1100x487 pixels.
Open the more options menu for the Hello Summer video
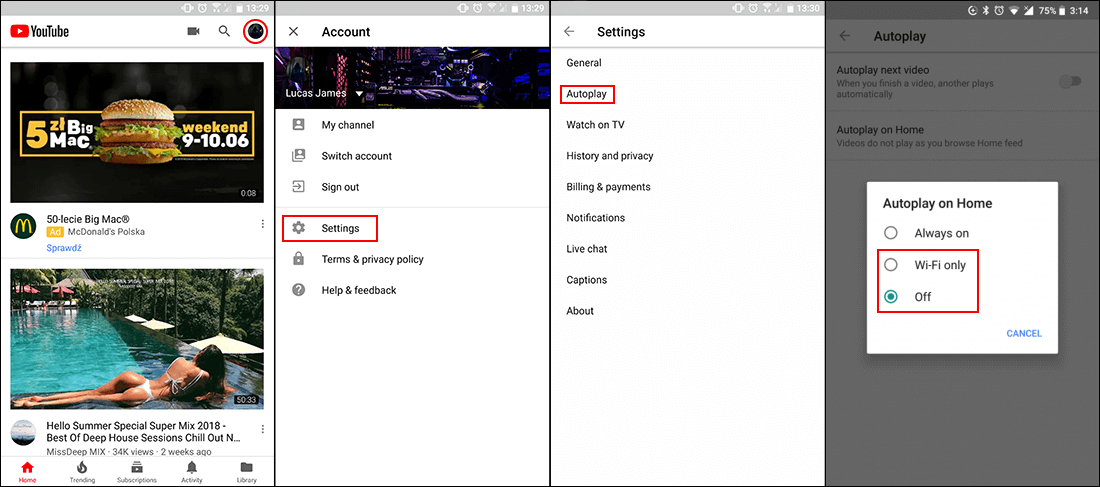262,429
